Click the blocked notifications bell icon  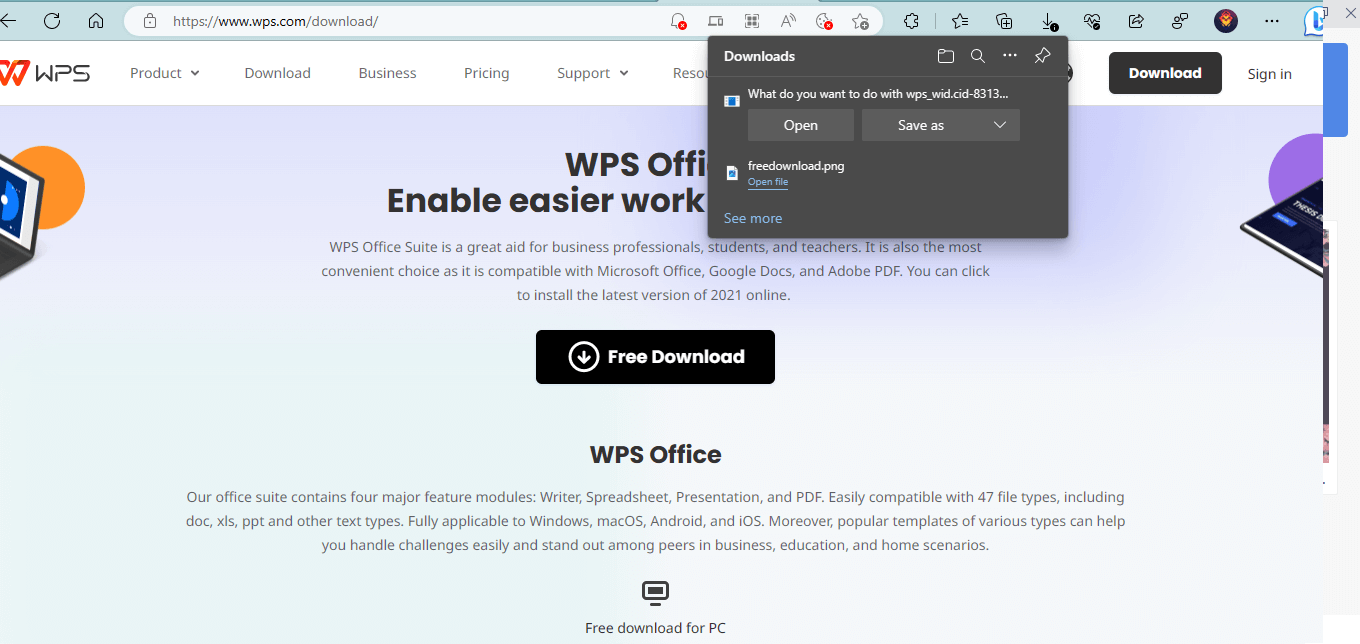coord(678,21)
